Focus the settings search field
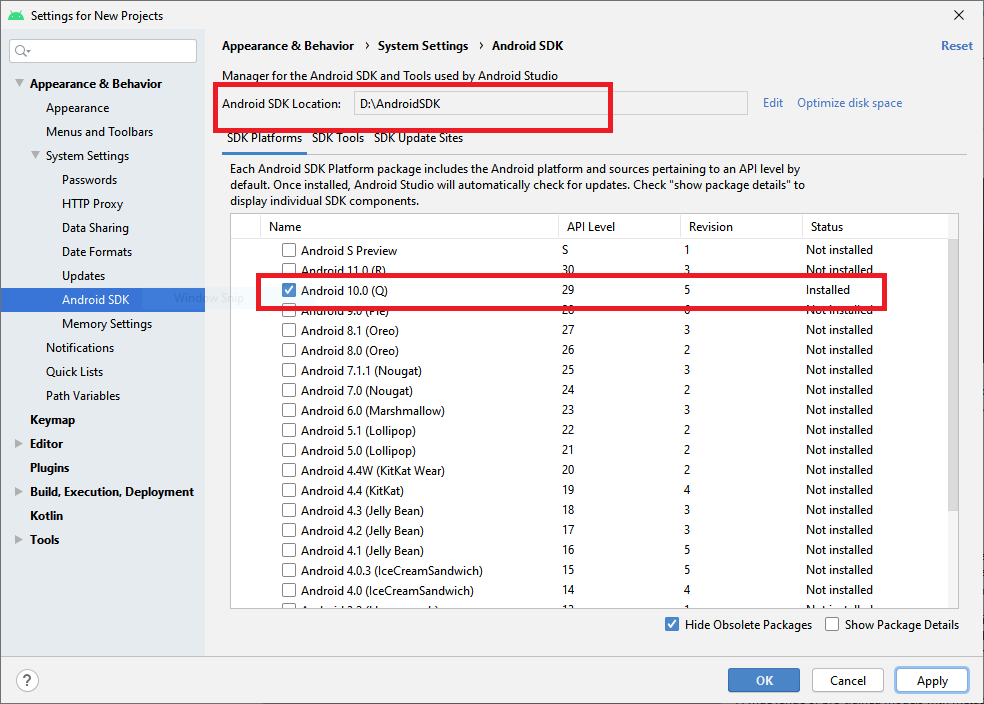The image size is (984, 704). (103, 51)
